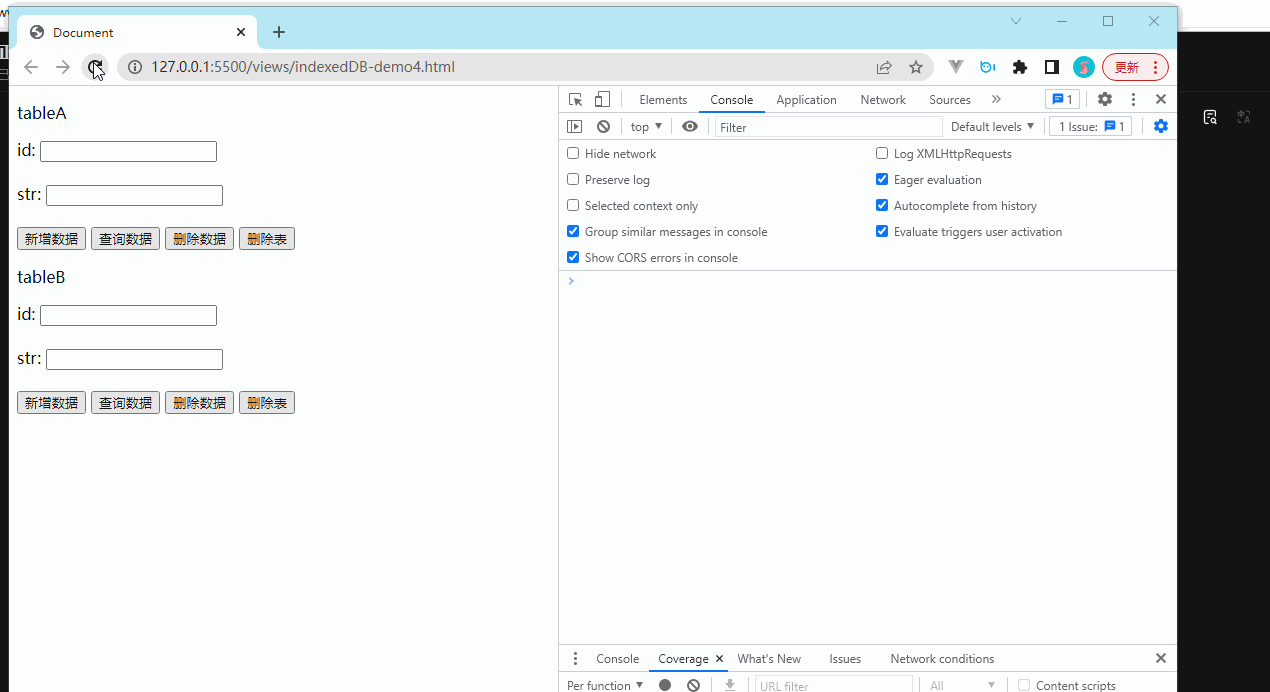The height and width of the screenshot is (692, 1270).
Task: Open the Network conditions drawer tab
Action: tap(942, 658)
